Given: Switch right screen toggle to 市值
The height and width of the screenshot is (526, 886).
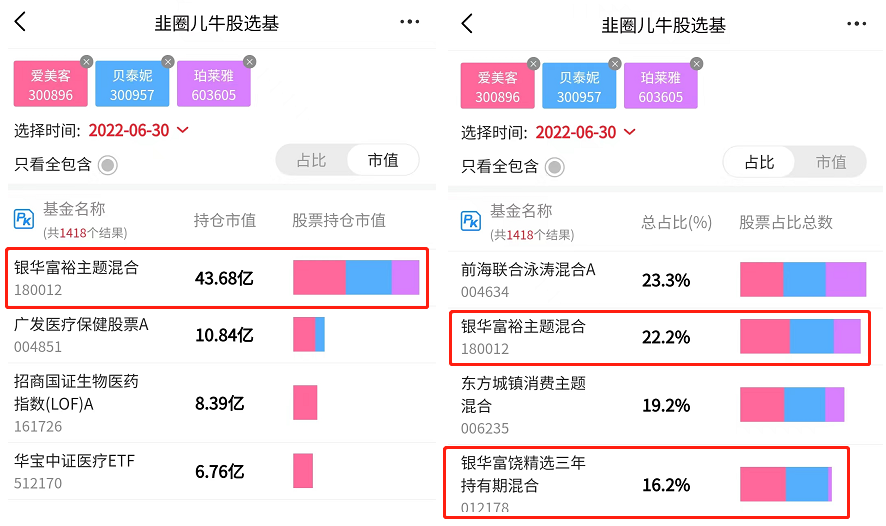Looking at the screenshot, I should (x=831, y=163).
